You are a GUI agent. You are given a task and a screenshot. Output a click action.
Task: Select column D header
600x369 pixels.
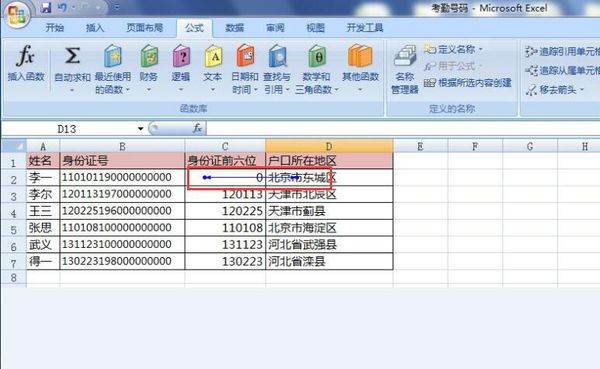329,146
